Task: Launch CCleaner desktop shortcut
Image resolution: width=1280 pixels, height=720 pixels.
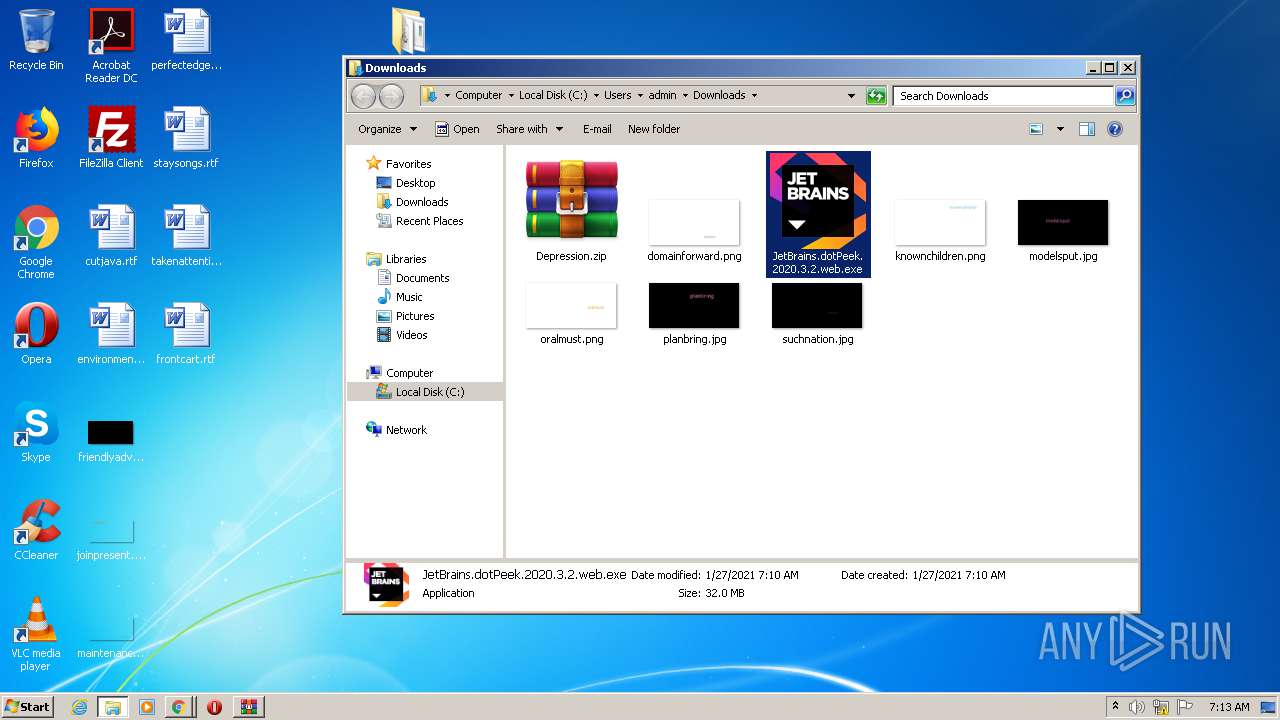Action: click(x=36, y=530)
